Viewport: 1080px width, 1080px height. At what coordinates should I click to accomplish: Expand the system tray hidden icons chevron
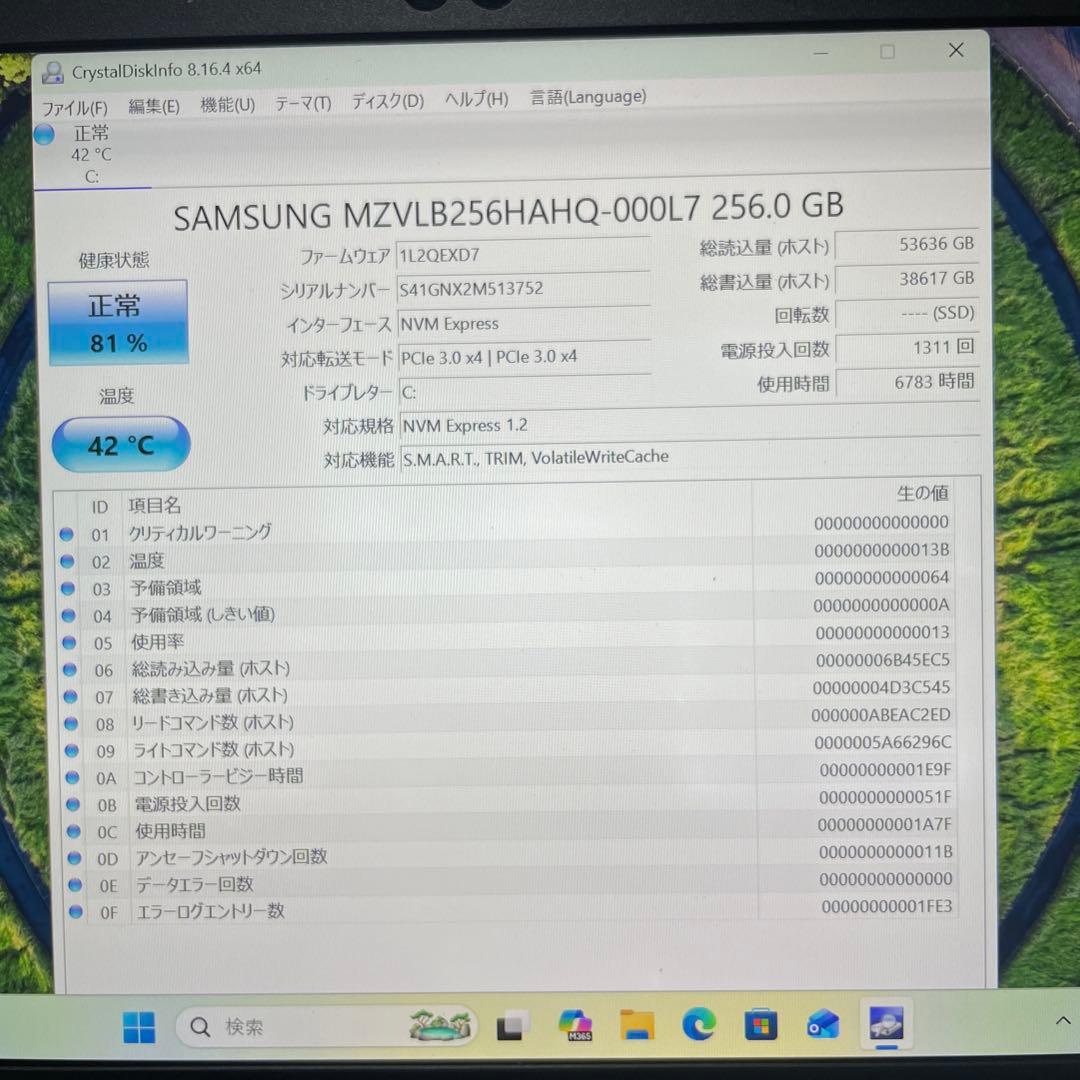1063,1020
